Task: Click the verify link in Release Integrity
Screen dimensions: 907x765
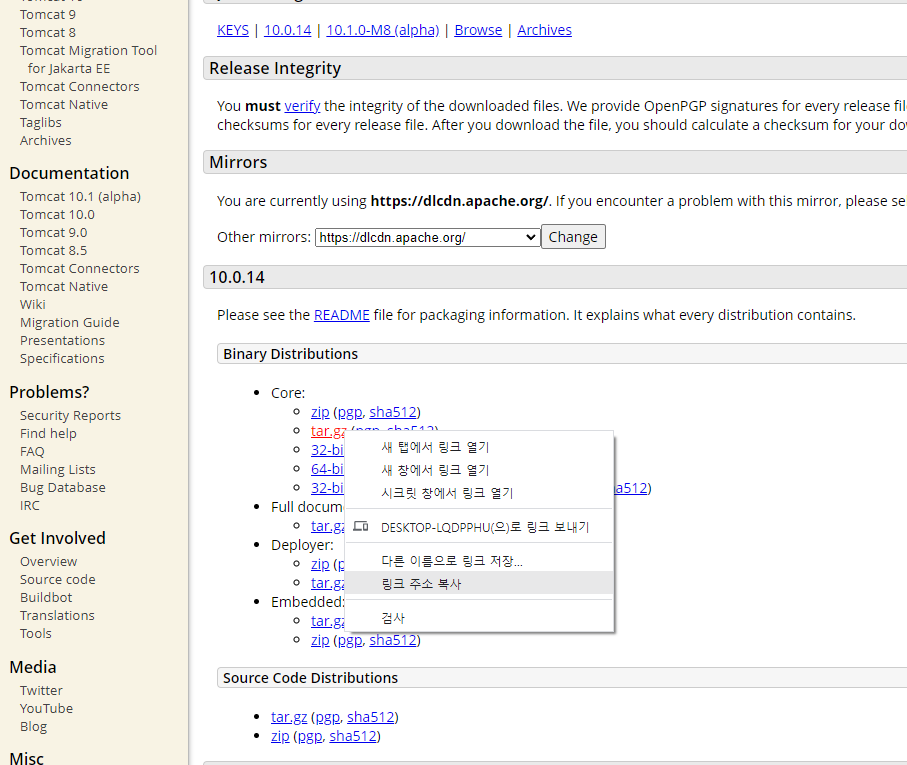Action: 302,106
